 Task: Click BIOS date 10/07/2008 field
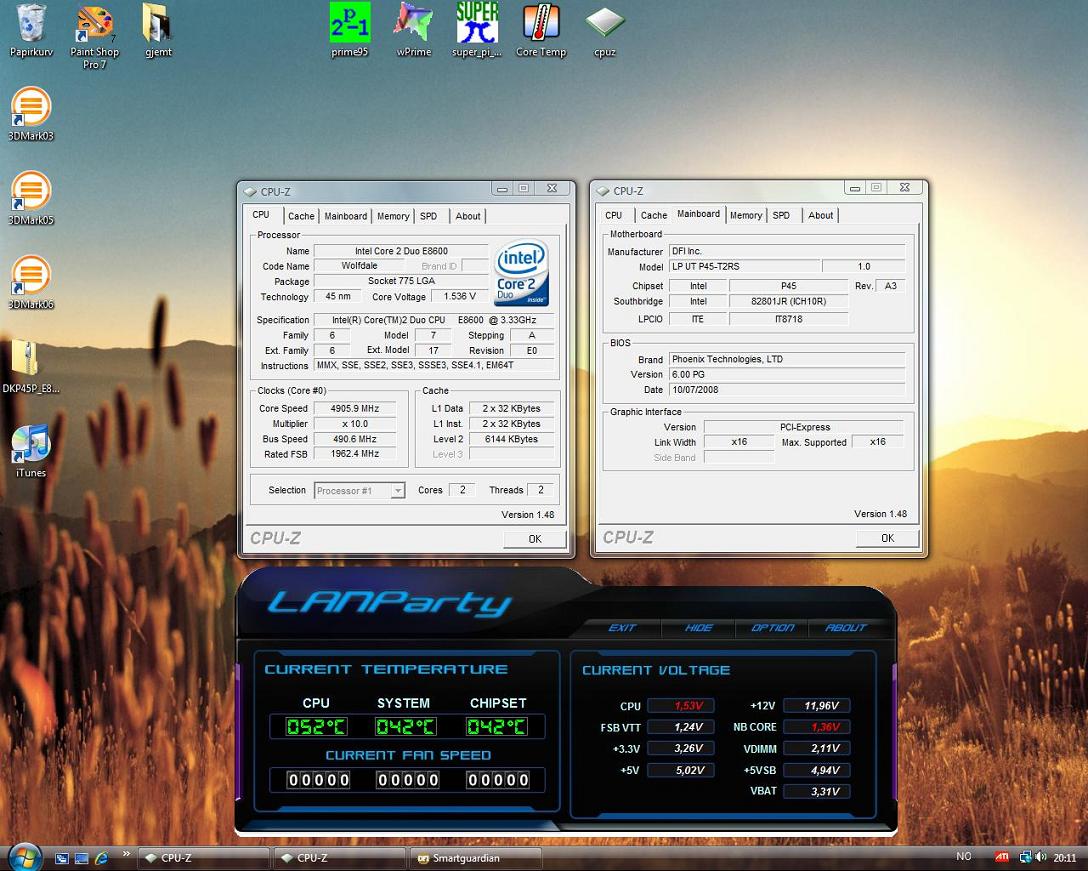[x=787, y=390]
